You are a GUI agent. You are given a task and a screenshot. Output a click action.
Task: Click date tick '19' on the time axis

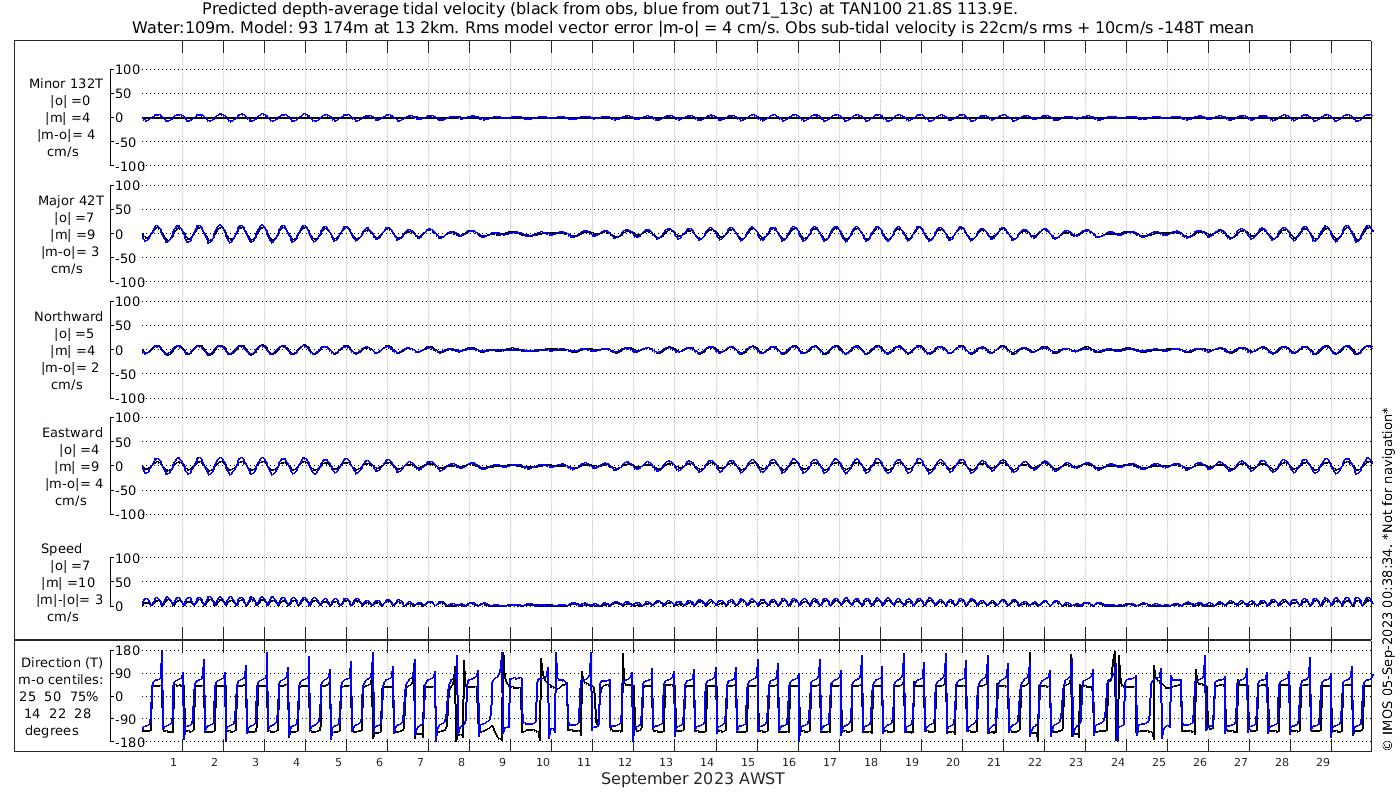click(x=912, y=762)
